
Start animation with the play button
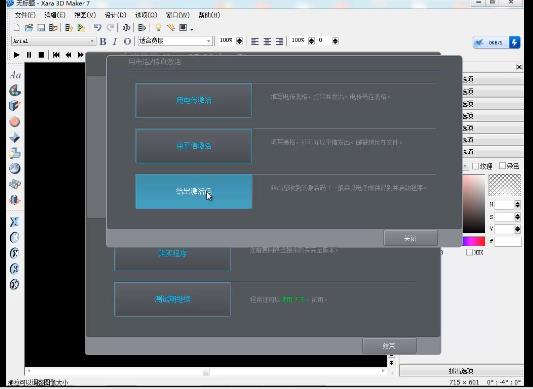[x=16, y=55]
